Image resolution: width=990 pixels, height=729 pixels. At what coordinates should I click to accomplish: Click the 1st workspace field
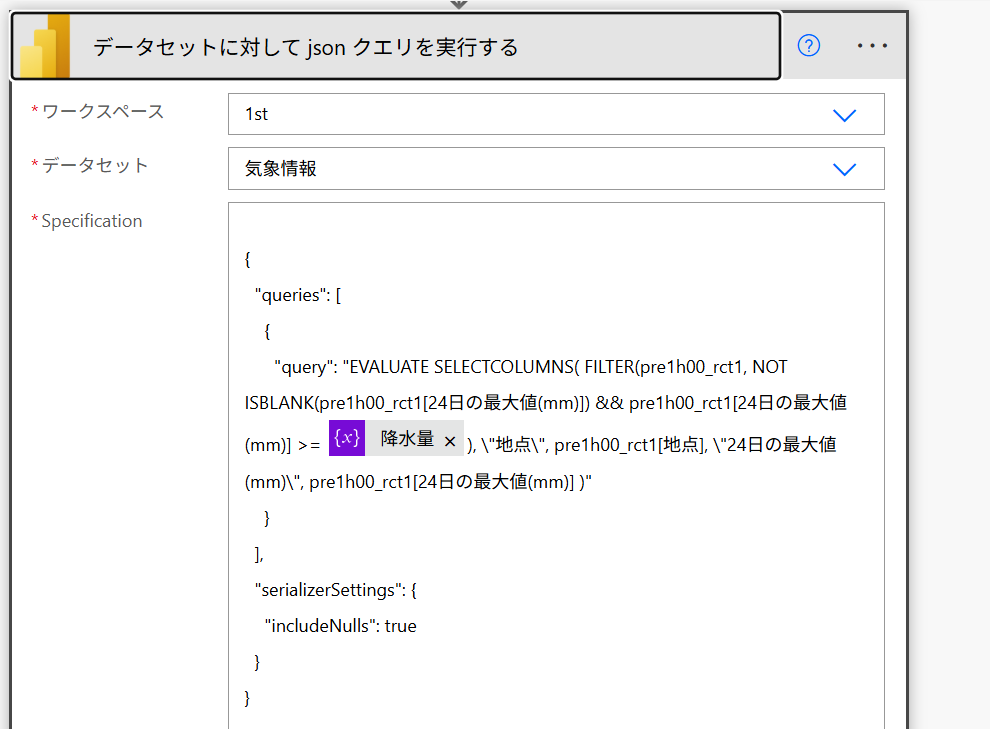[x=556, y=114]
